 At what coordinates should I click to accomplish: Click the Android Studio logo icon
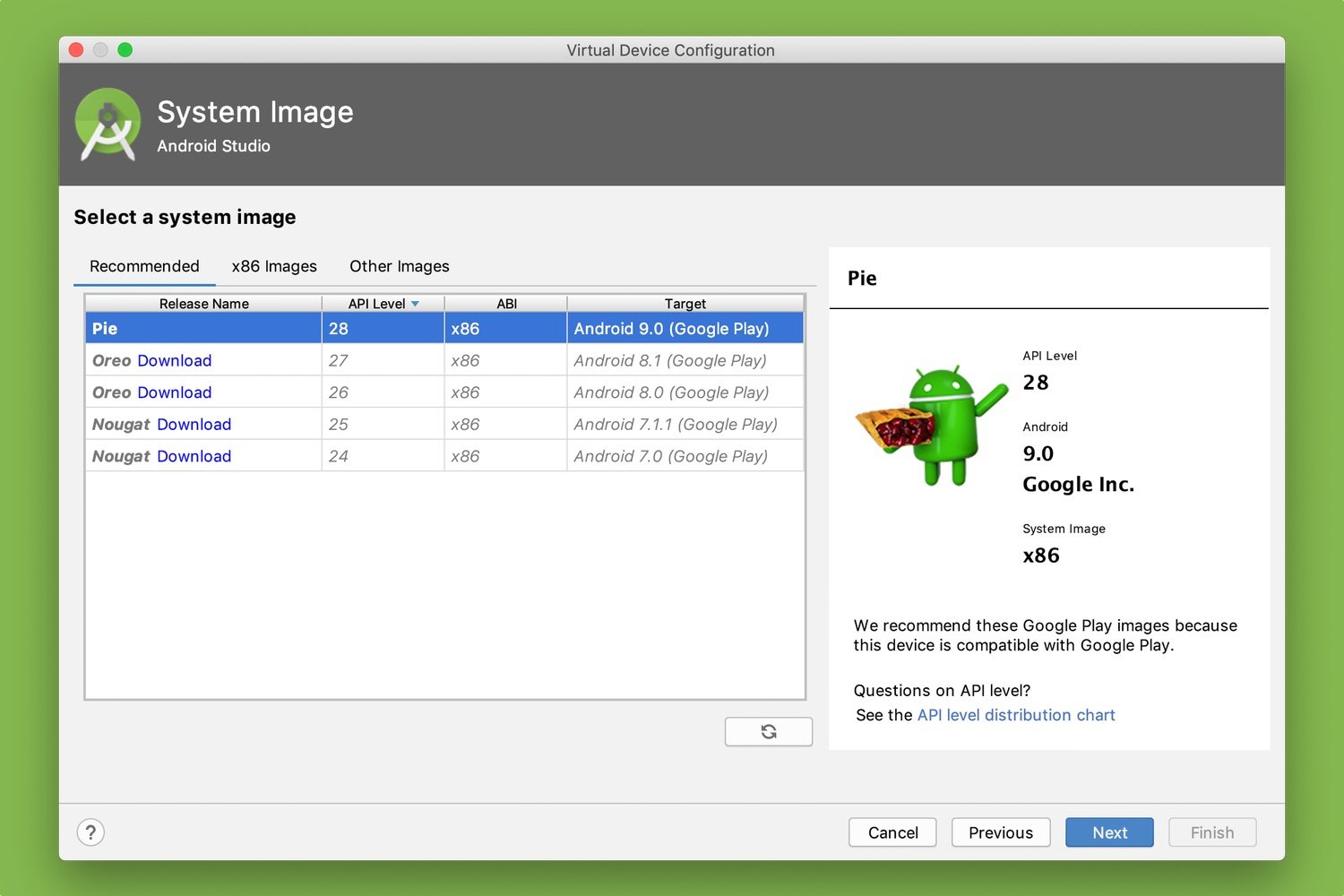108,125
